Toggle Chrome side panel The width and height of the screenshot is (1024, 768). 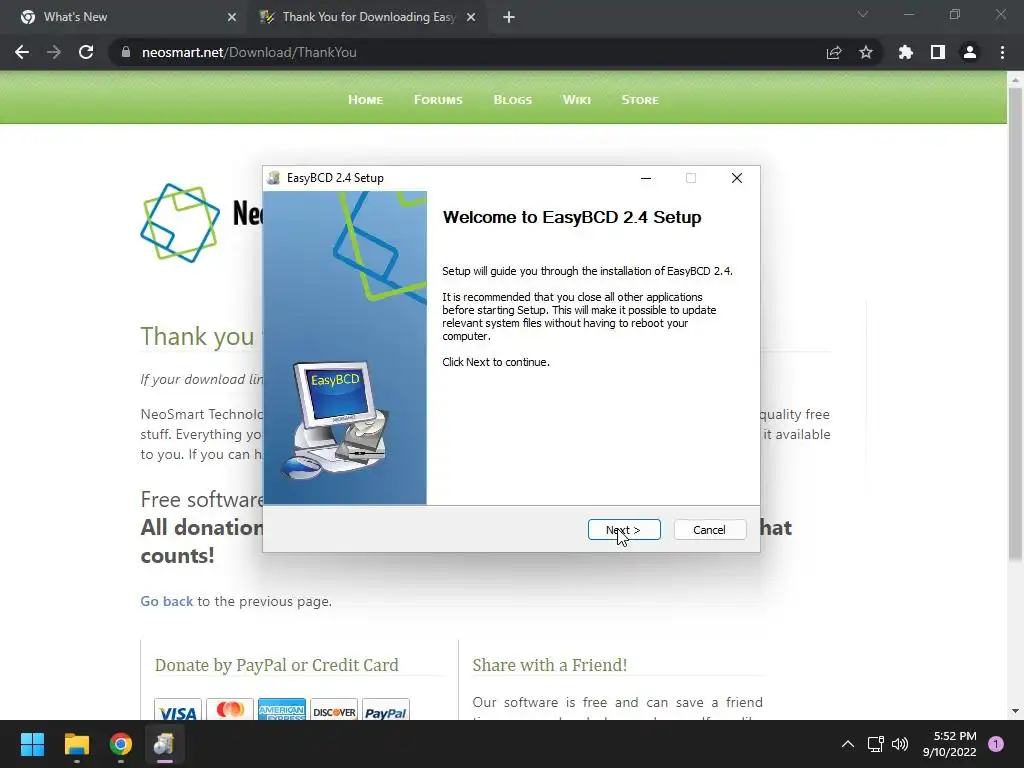pyautogui.click(x=938, y=52)
